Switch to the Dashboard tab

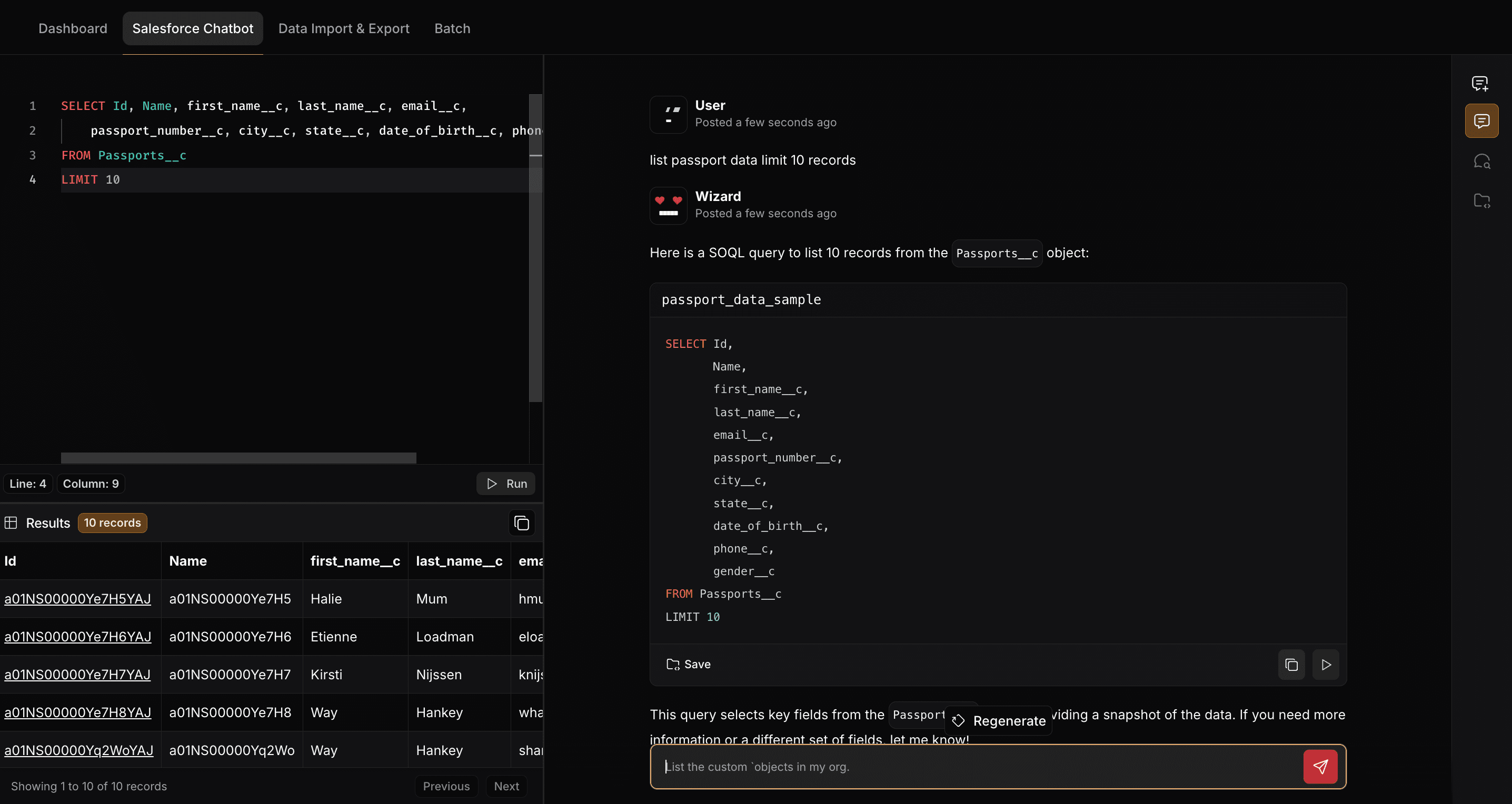[x=73, y=28]
